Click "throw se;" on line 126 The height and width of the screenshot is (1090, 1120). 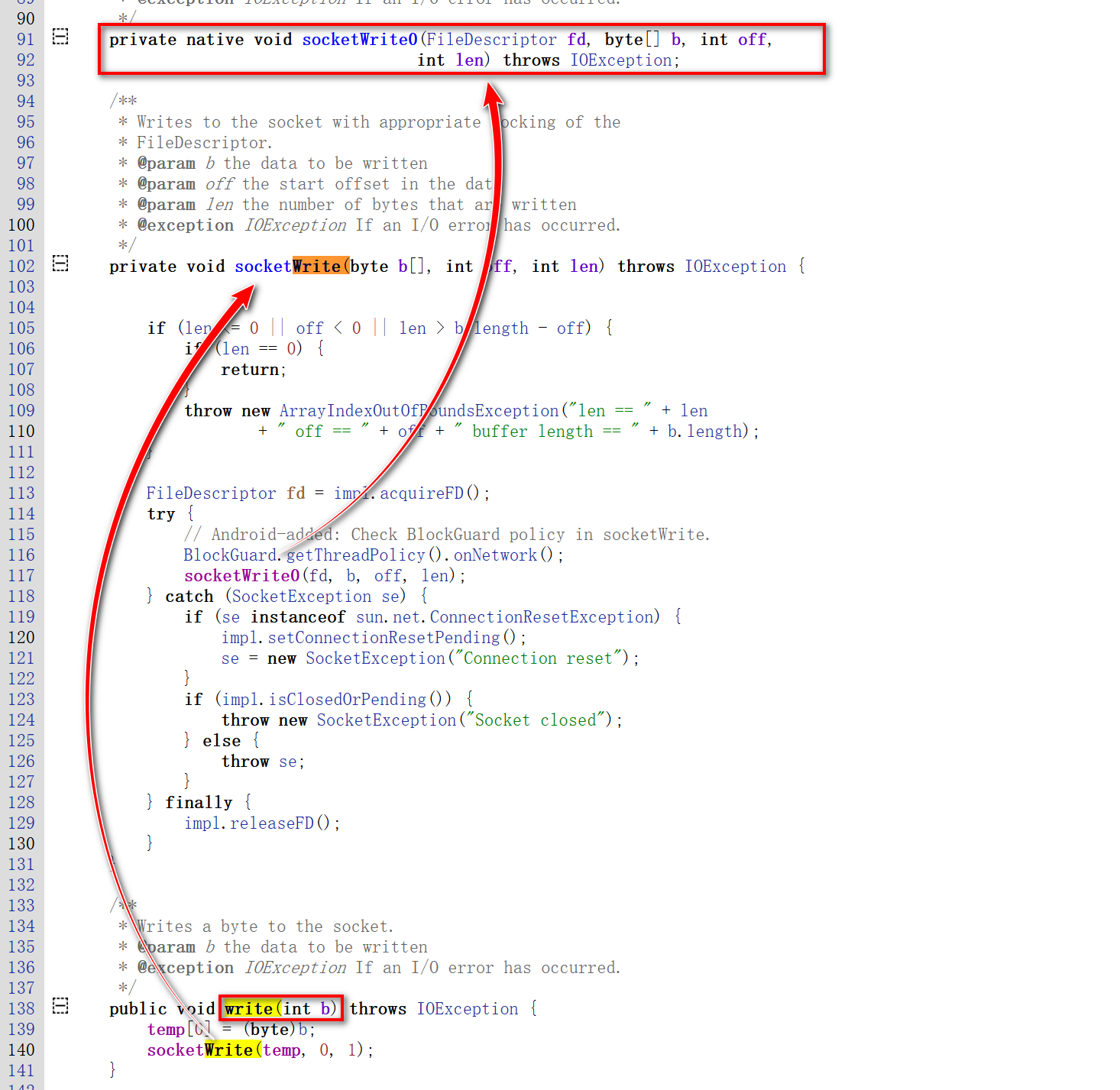tap(263, 761)
